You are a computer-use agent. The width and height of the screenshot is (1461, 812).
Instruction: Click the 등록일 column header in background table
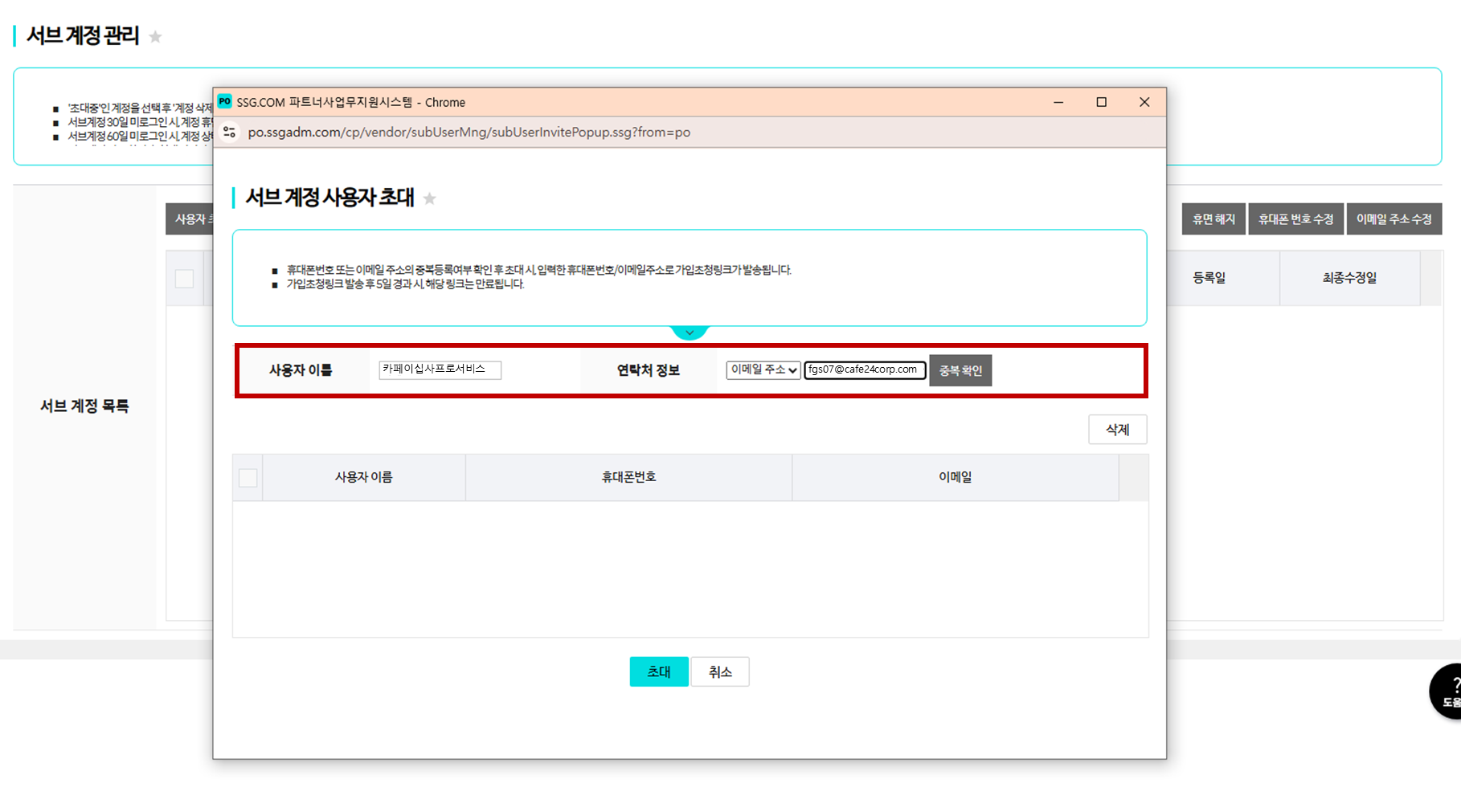coord(1209,278)
